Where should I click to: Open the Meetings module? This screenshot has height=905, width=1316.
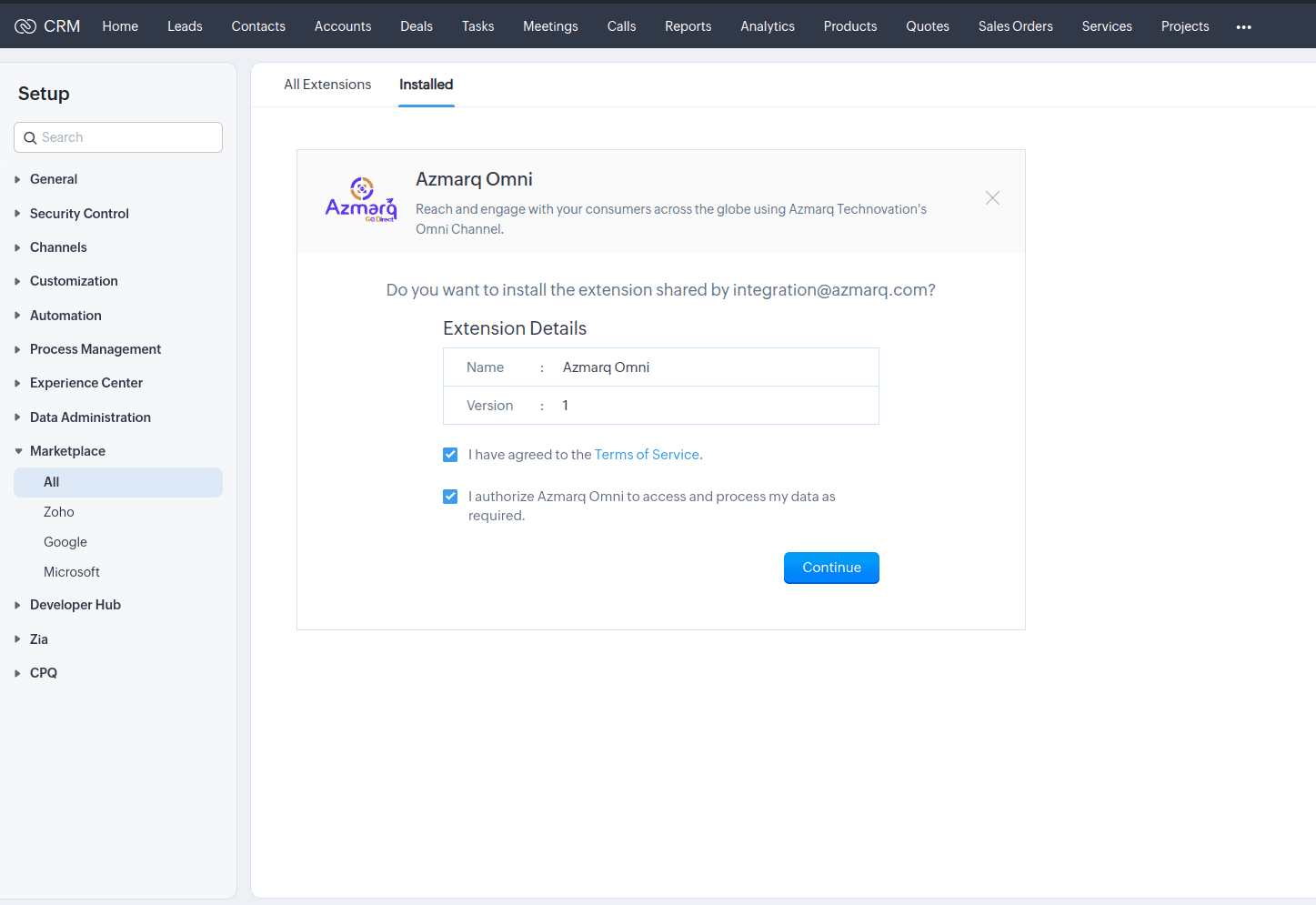(x=550, y=26)
